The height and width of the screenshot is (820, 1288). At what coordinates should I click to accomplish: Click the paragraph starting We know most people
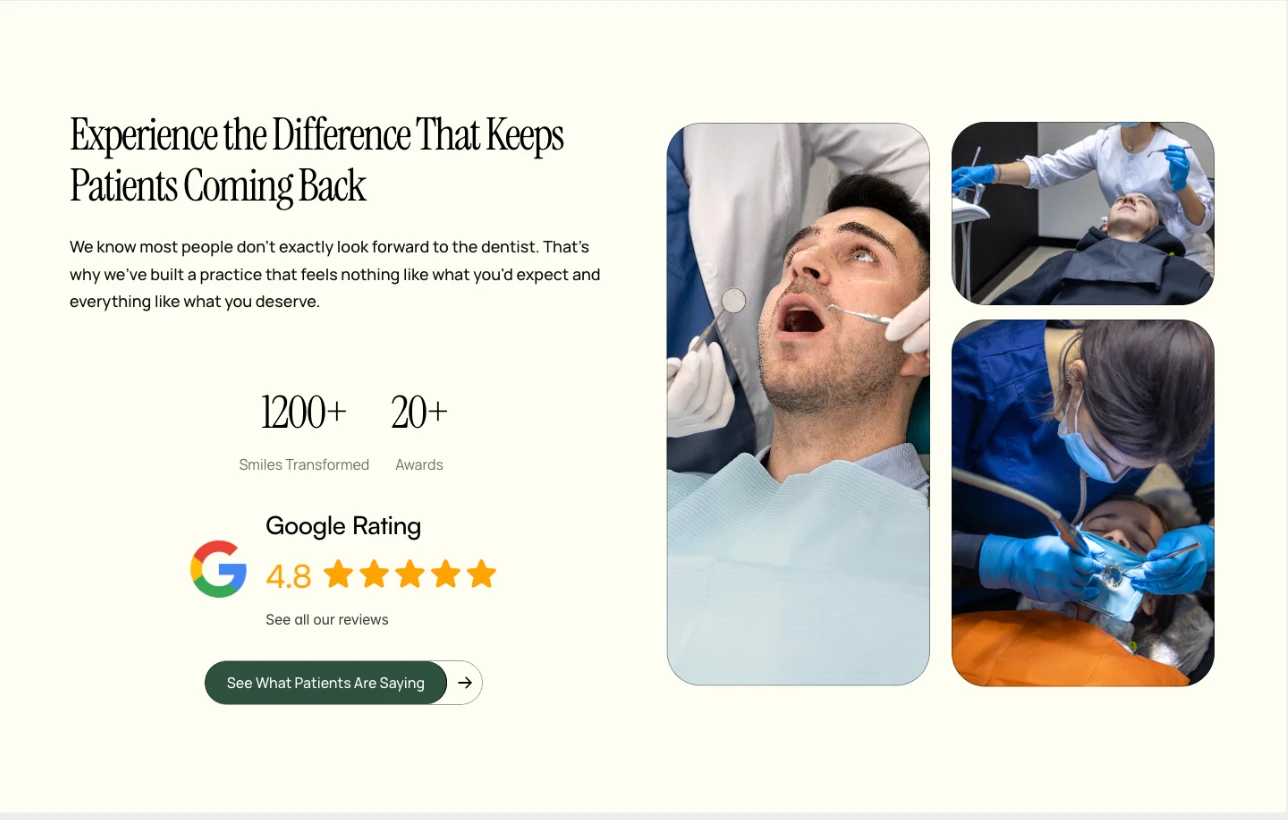[x=335, y=274]
